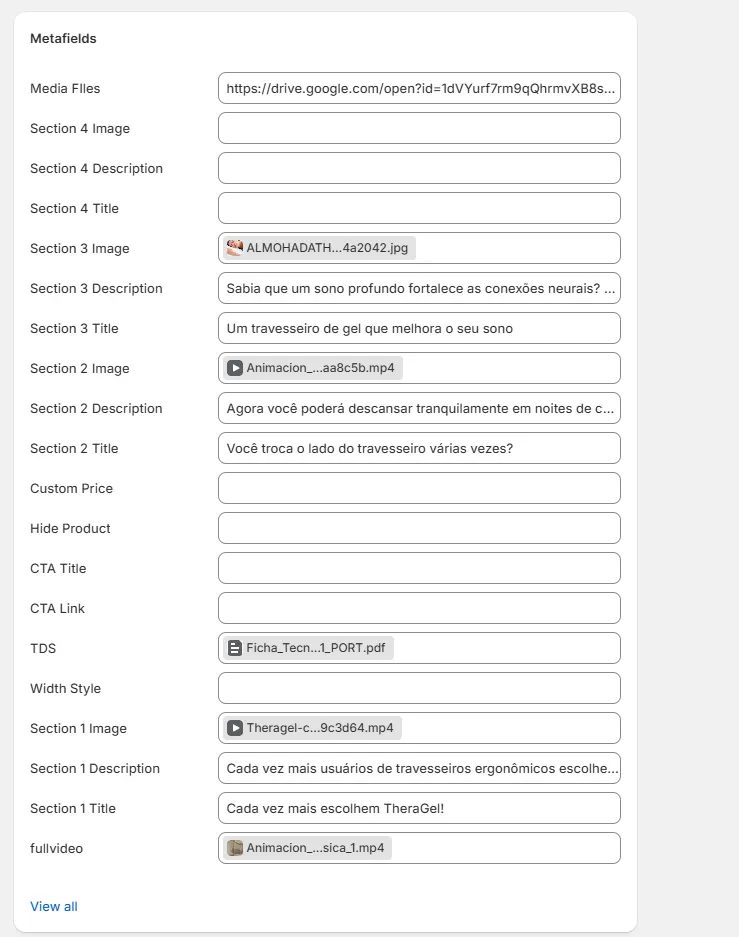The height and width of the screenshot is (937, 739).
Task: Open the View all metafields link
Action: [54, 907]
